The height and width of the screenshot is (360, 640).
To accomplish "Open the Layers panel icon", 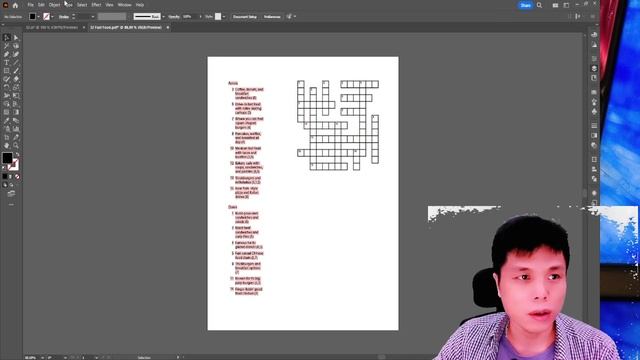I will pos(594,68).
